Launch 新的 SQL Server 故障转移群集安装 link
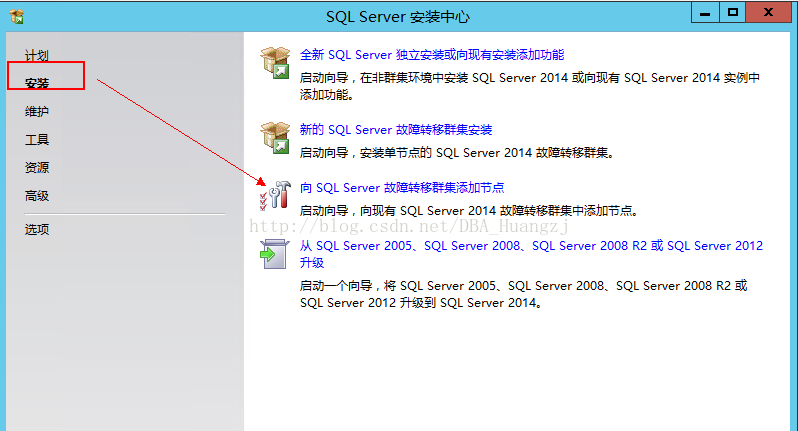Viewport: 798px width, 431px height. (396, 130)
